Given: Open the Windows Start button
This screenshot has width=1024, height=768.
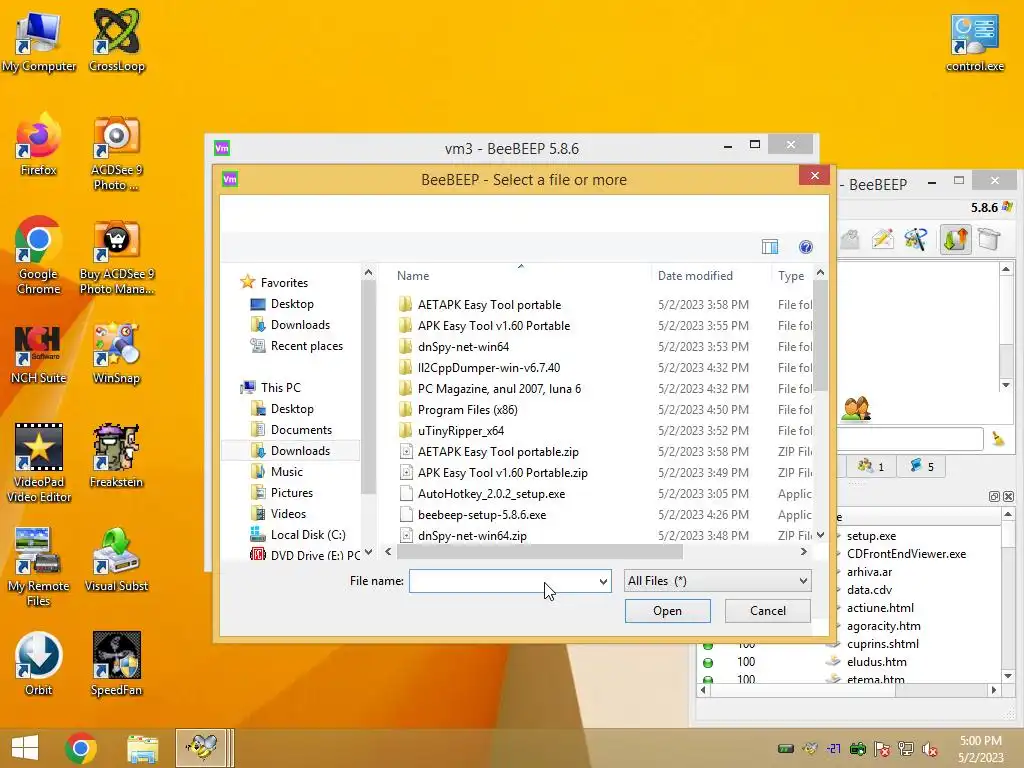Looking at the screenshot, I should [x=25, y=748].
